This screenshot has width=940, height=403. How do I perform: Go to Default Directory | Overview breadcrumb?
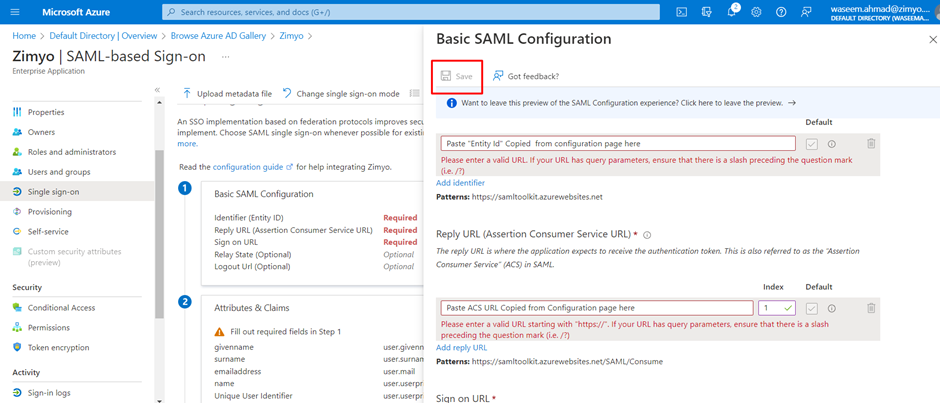click(103, 36)
